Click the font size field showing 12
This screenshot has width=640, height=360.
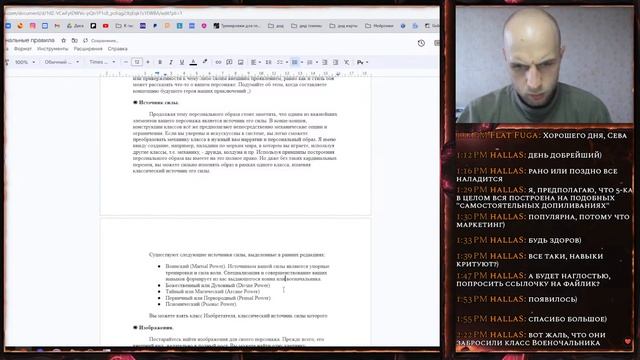coord(137,62)
